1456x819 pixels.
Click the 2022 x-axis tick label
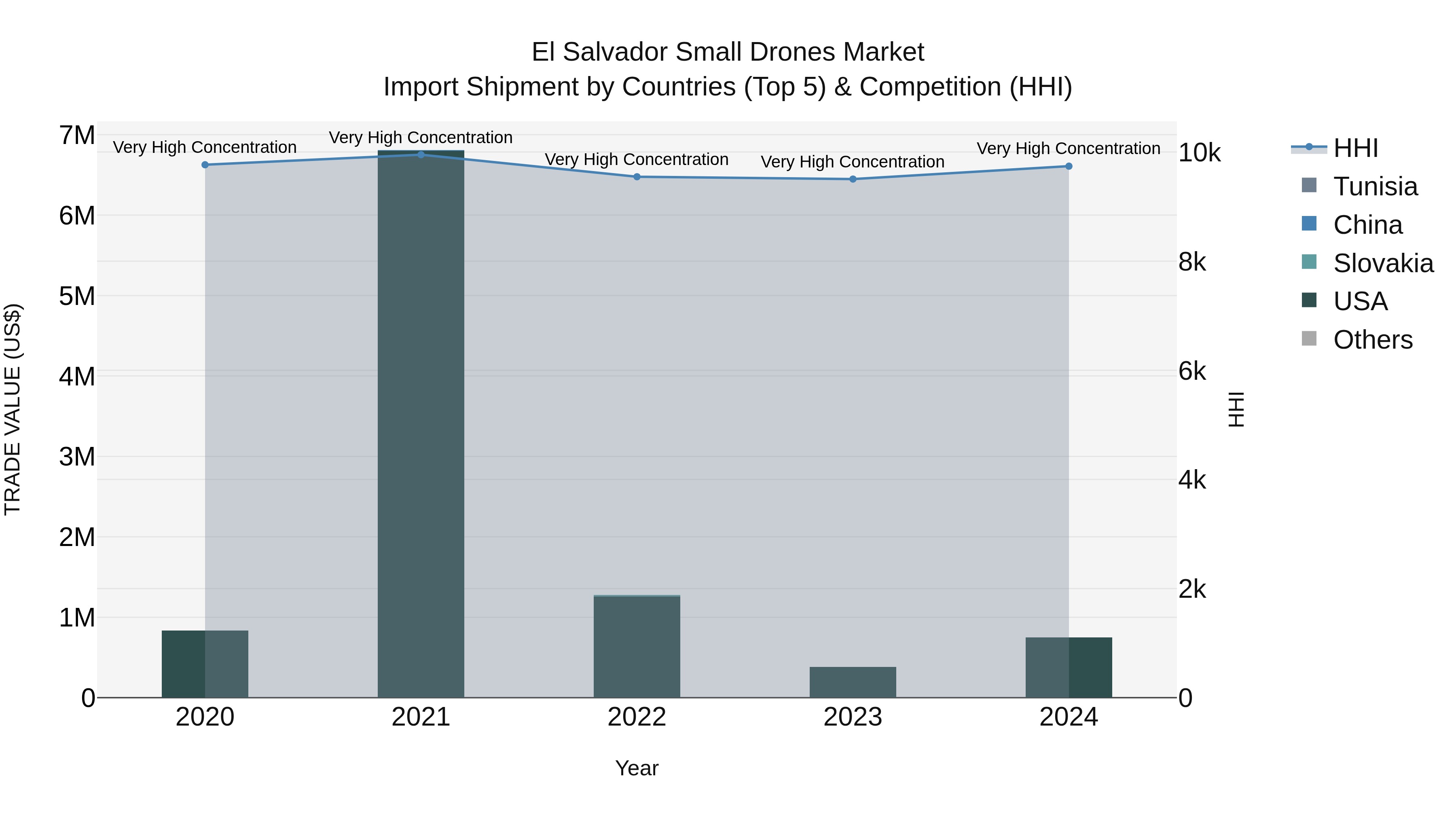[637, 717]
